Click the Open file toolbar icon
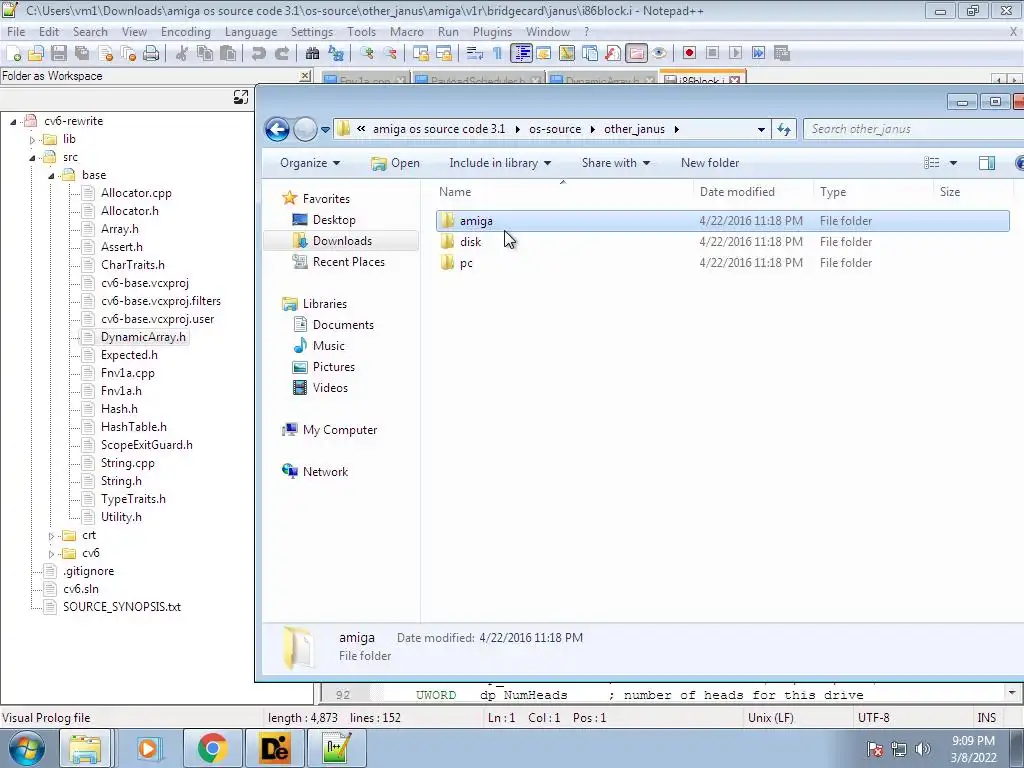The image size is (1024, 768). click(37, 54)
